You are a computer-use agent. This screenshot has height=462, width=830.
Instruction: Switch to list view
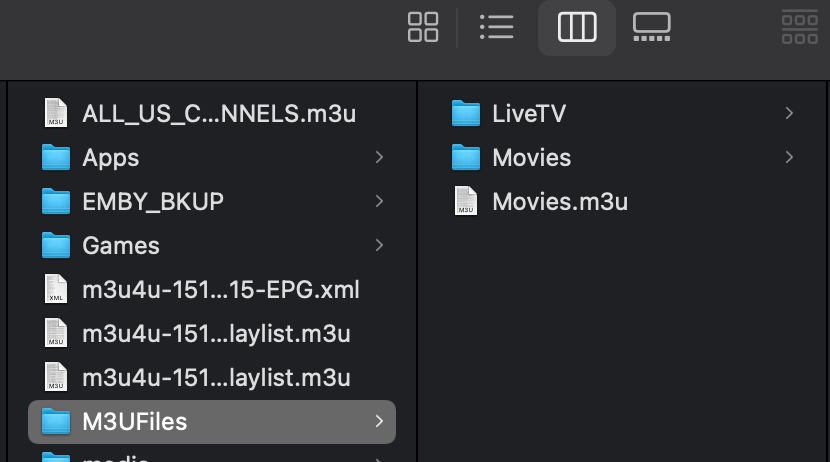[497, 27]
